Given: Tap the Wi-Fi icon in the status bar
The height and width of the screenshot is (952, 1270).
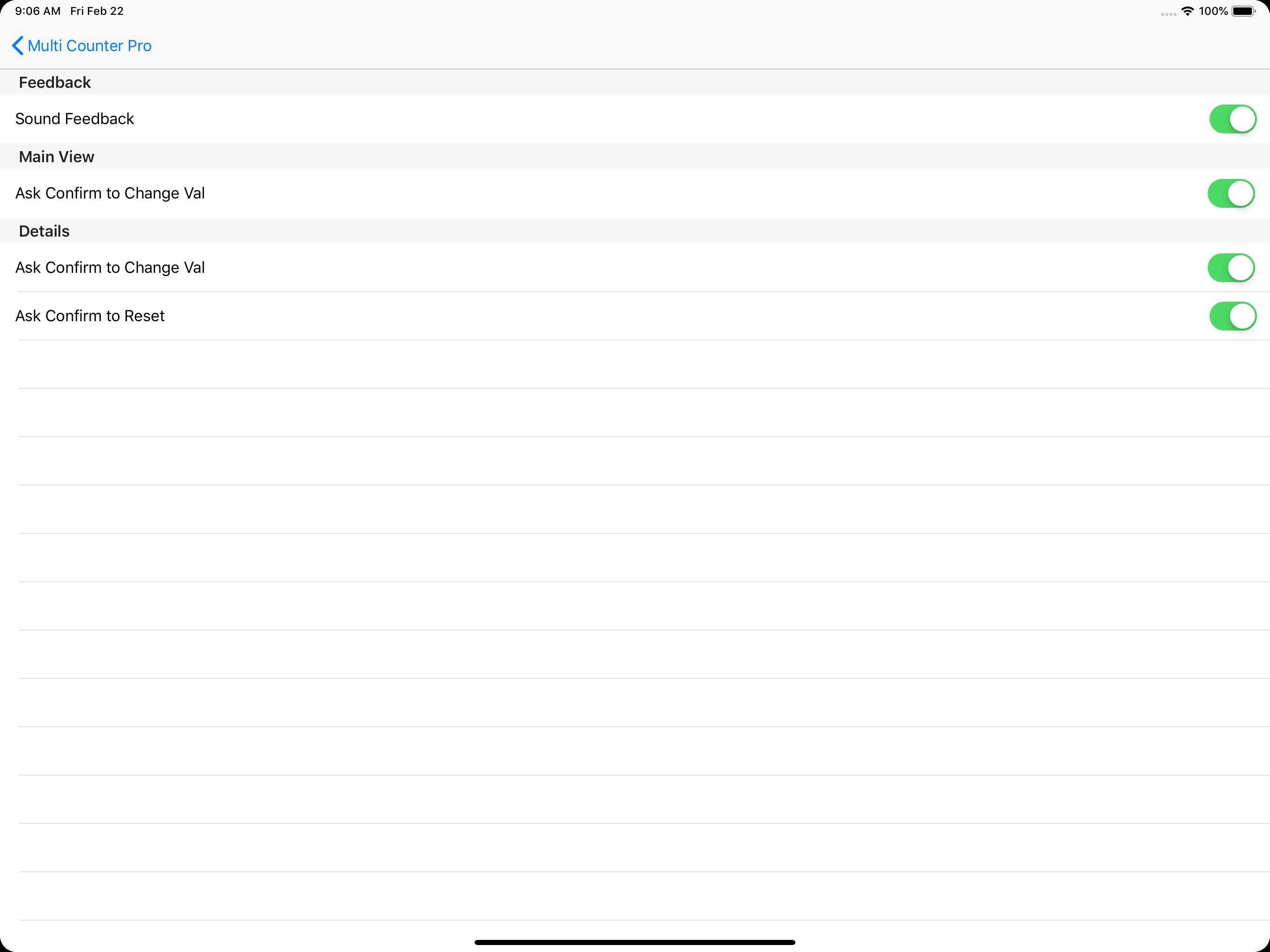Looking at the screenshot, I should click(1187, 10).
